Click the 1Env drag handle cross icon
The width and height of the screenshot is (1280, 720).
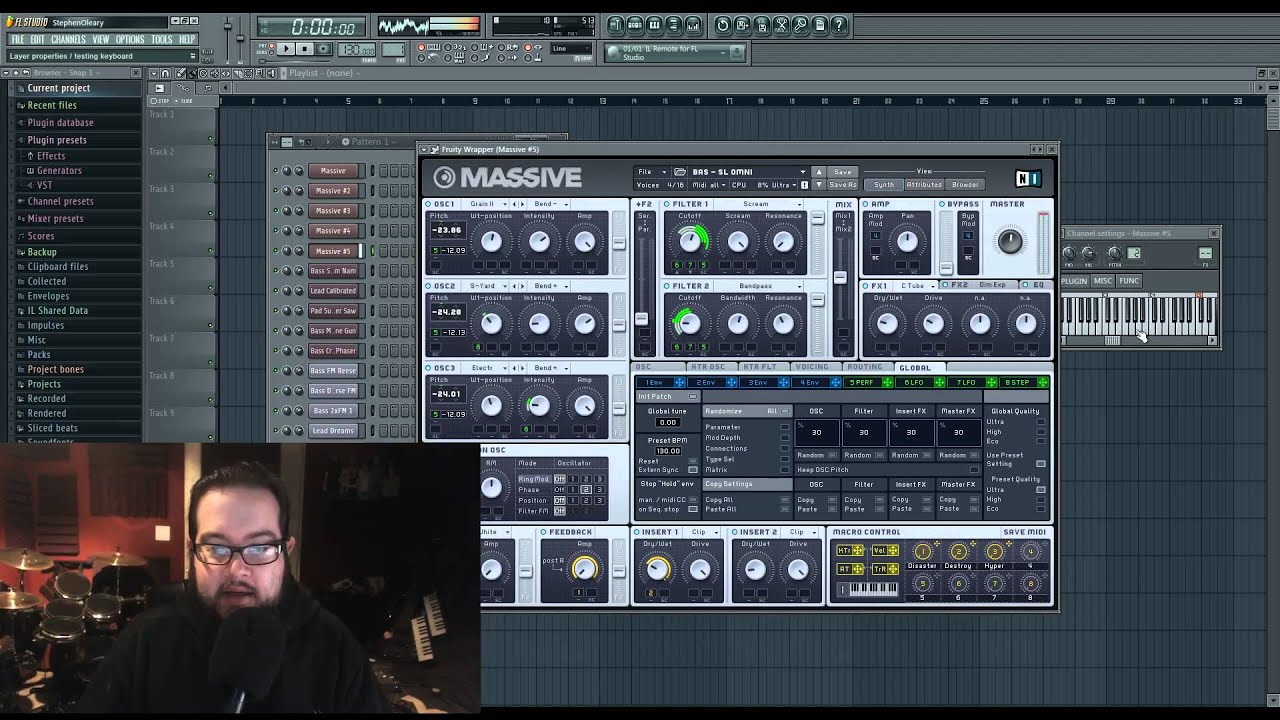[x=680, y=383]
